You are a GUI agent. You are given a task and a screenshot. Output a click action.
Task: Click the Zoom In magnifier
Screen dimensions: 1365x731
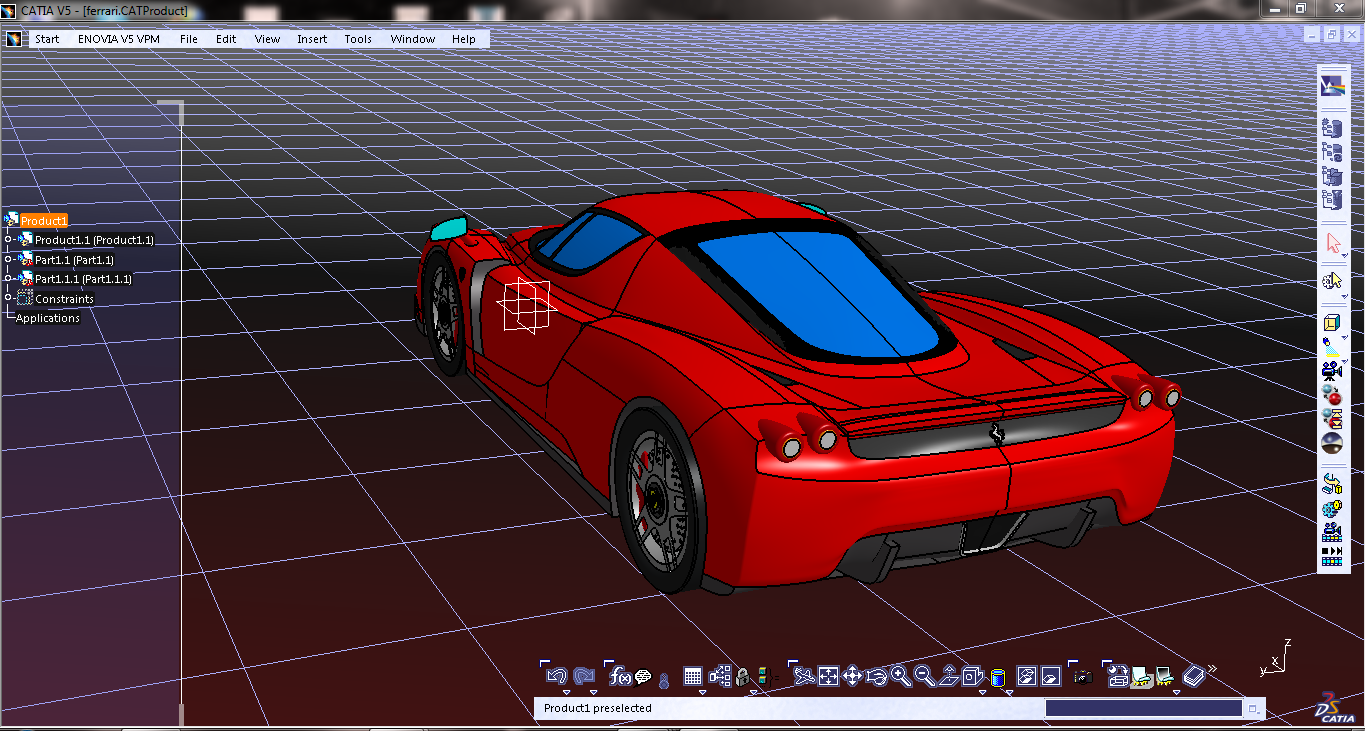point(901,677)
